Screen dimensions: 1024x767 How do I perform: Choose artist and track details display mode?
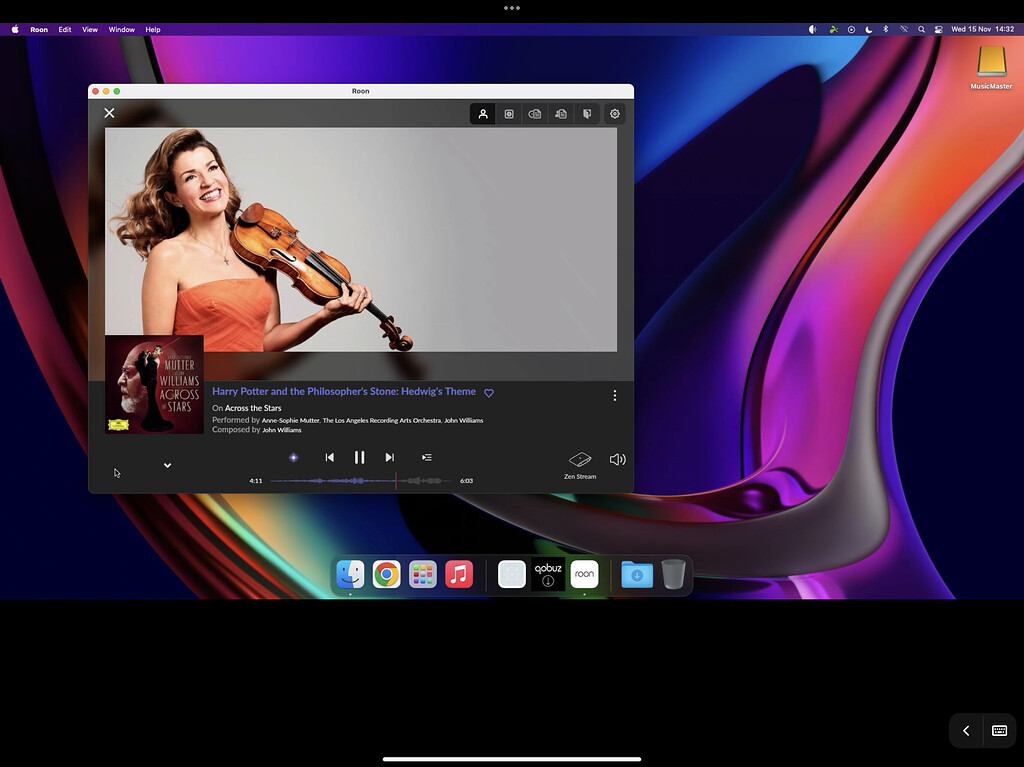coord(560,114)
